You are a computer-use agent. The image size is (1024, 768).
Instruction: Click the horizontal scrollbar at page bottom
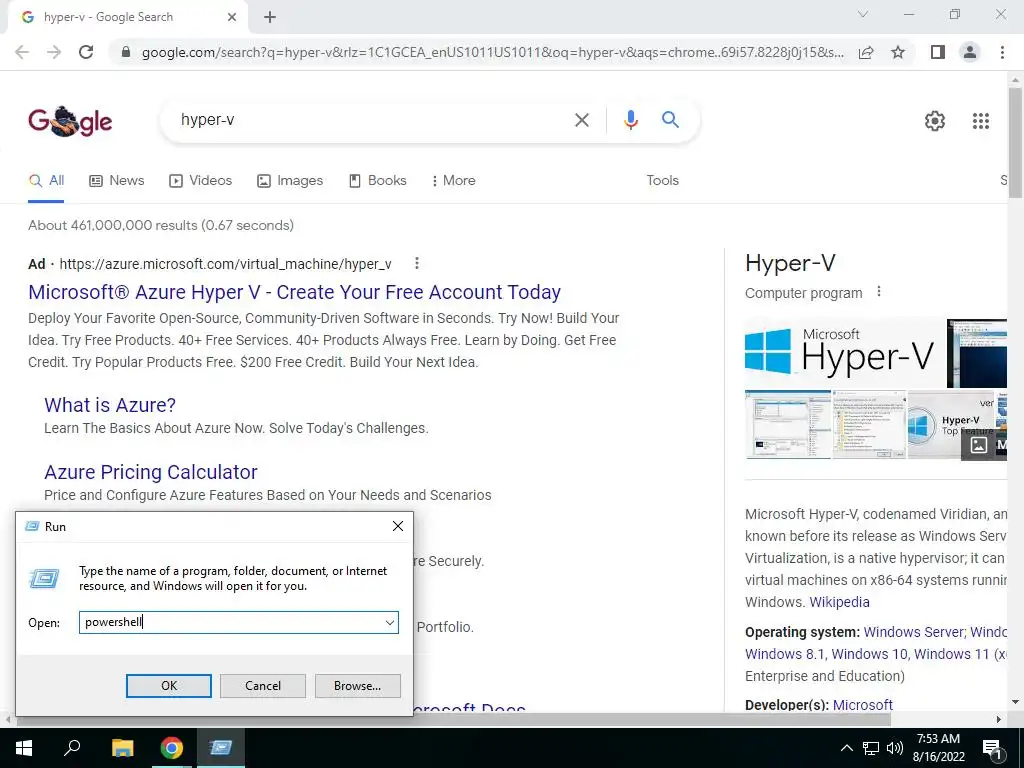(x=453, y=719)
